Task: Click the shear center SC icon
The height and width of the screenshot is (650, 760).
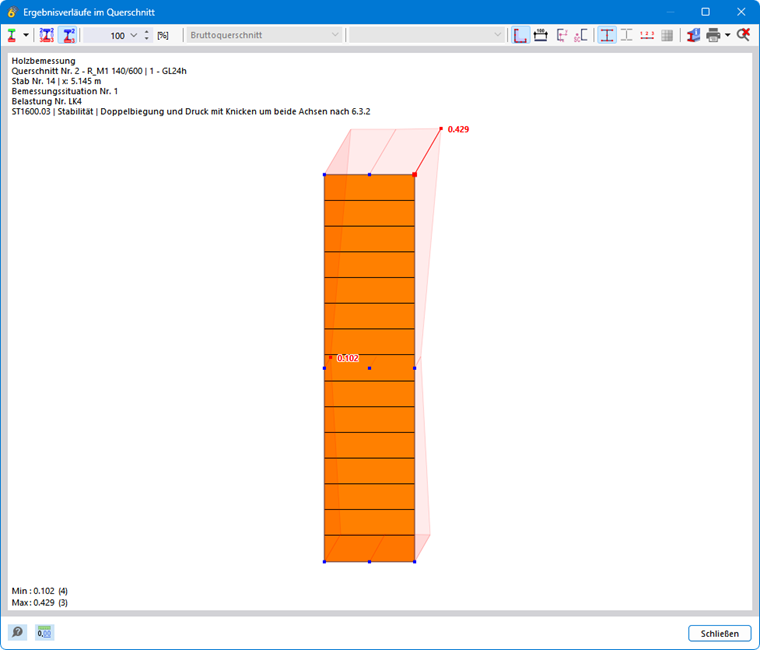Action: (x=581, y=35)
